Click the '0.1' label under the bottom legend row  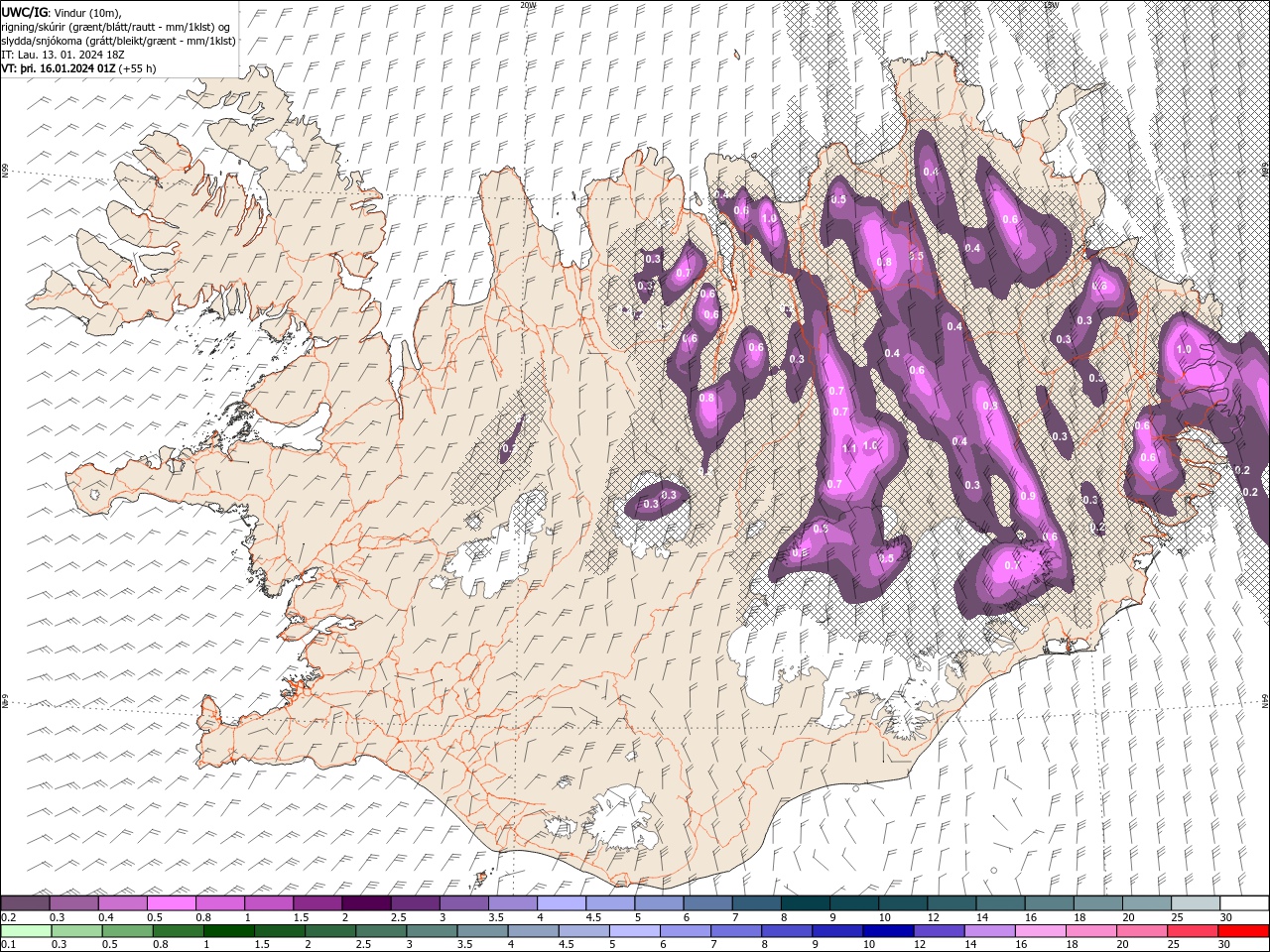coord(9,945)
